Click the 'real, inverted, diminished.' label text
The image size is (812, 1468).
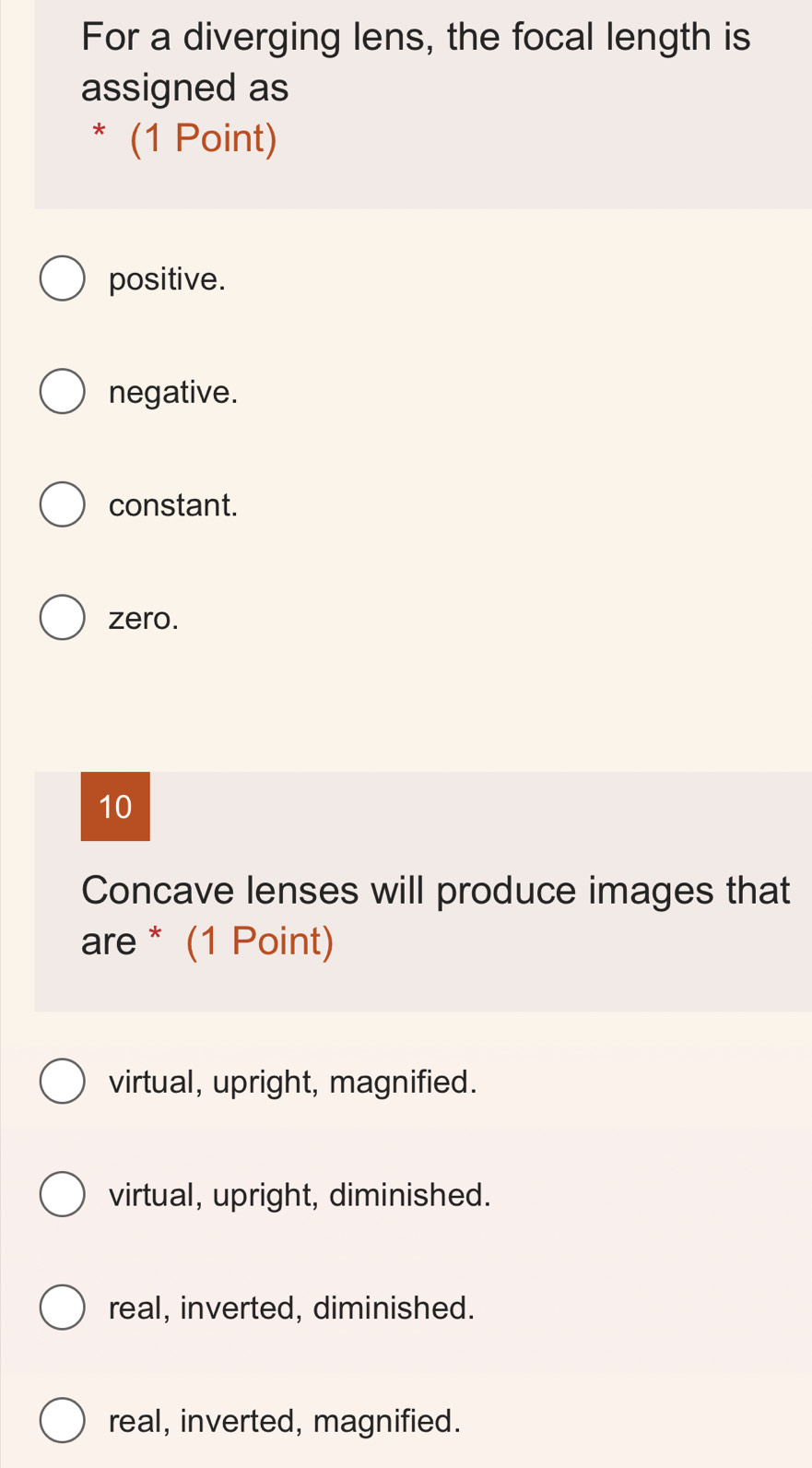click(x=291, y=1308)
